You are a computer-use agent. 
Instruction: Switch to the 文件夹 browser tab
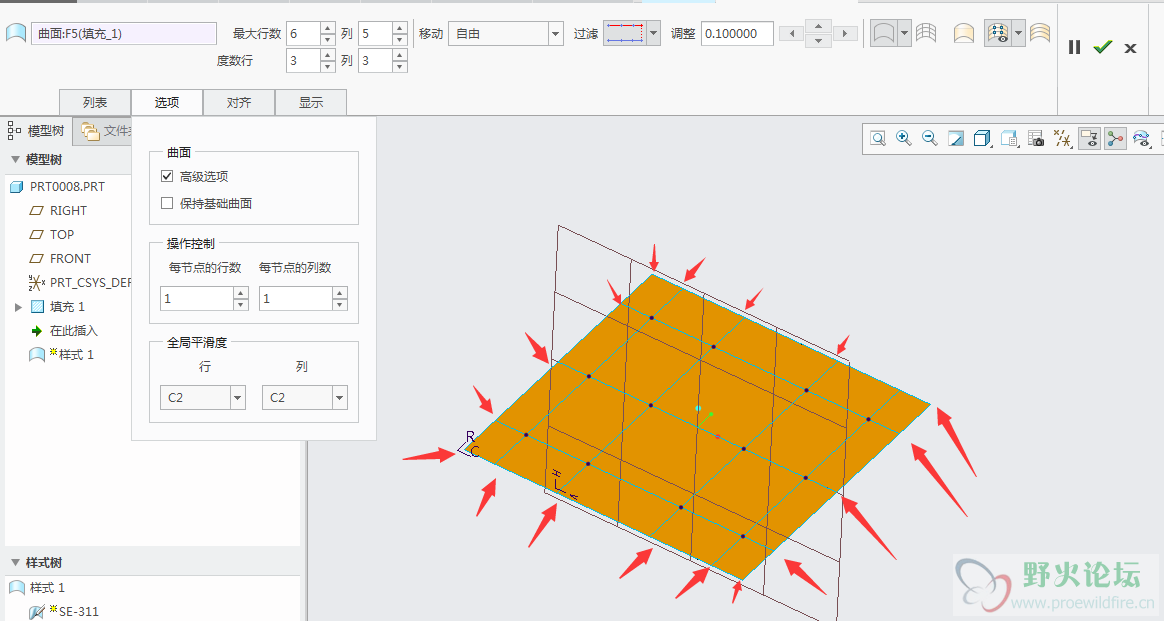[104, 131]
